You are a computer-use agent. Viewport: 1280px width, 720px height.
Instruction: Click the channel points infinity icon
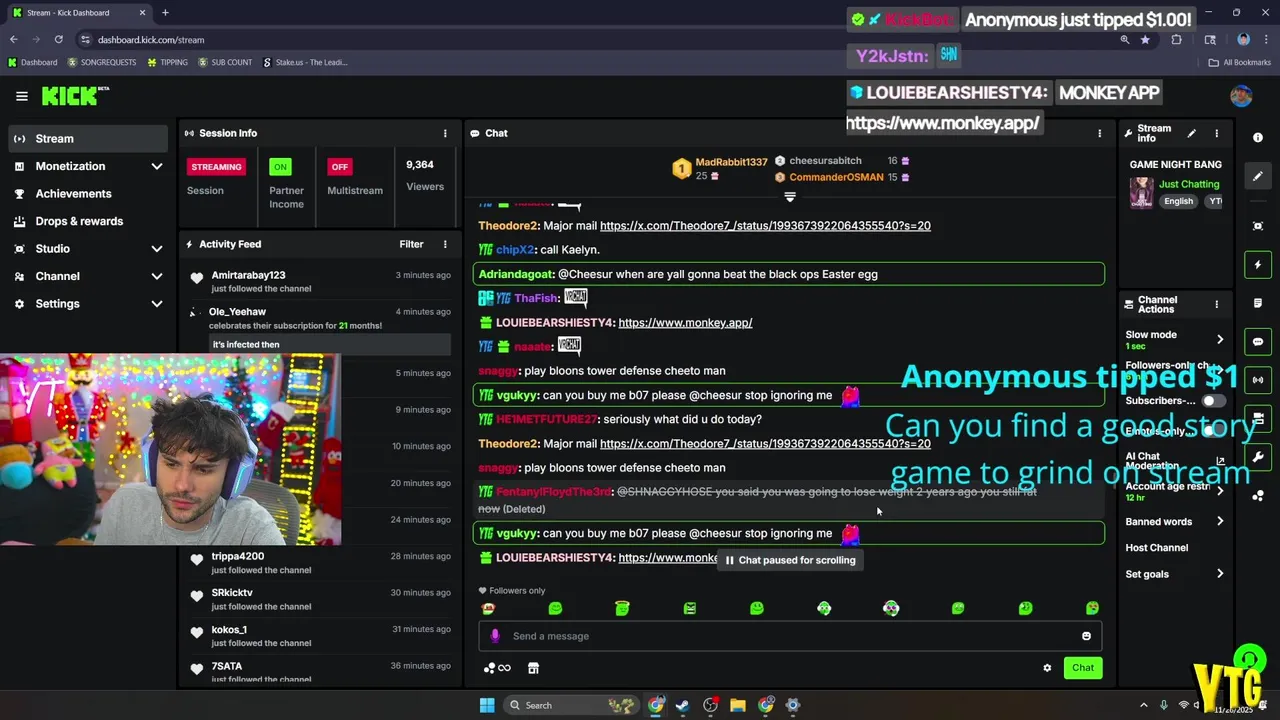click(497, 668)
